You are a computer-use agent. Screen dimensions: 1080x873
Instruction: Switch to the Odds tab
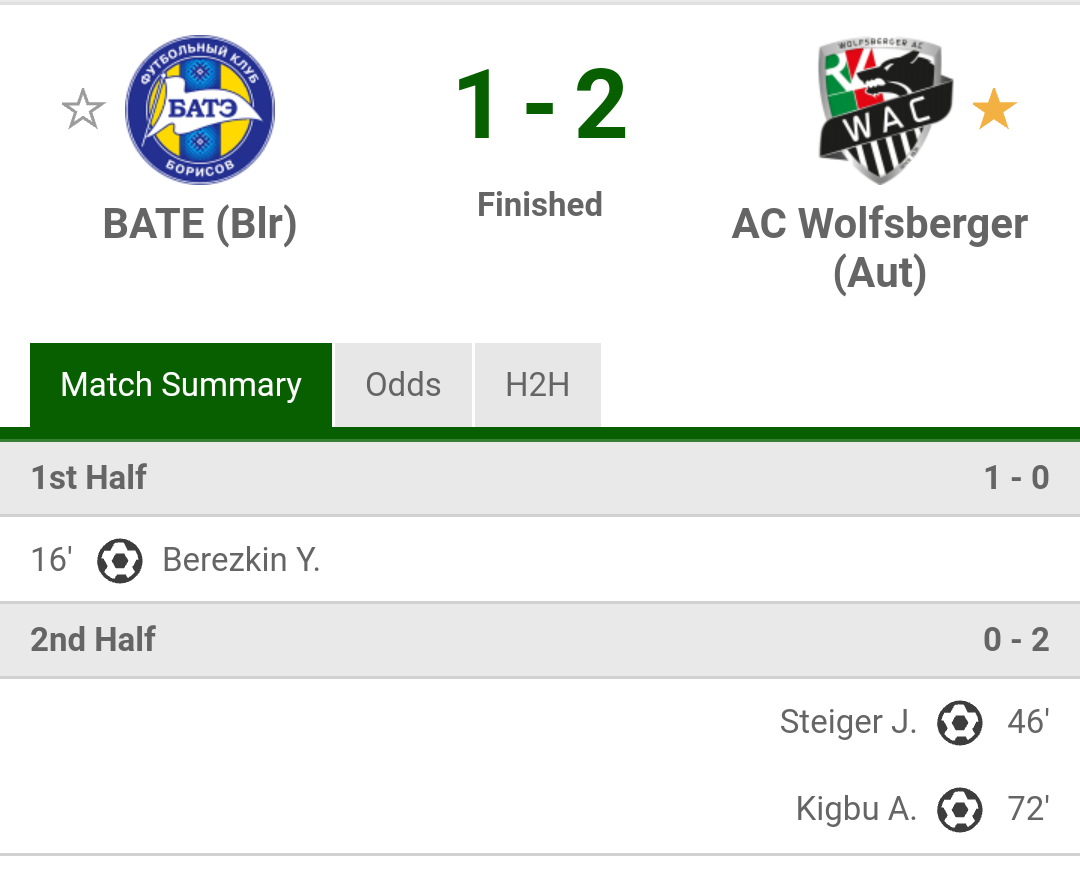pyautogui.click(x=403, y=384)
